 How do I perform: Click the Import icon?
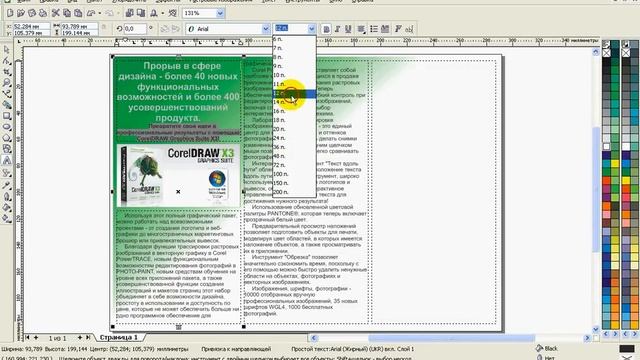[x=129, y=13]
